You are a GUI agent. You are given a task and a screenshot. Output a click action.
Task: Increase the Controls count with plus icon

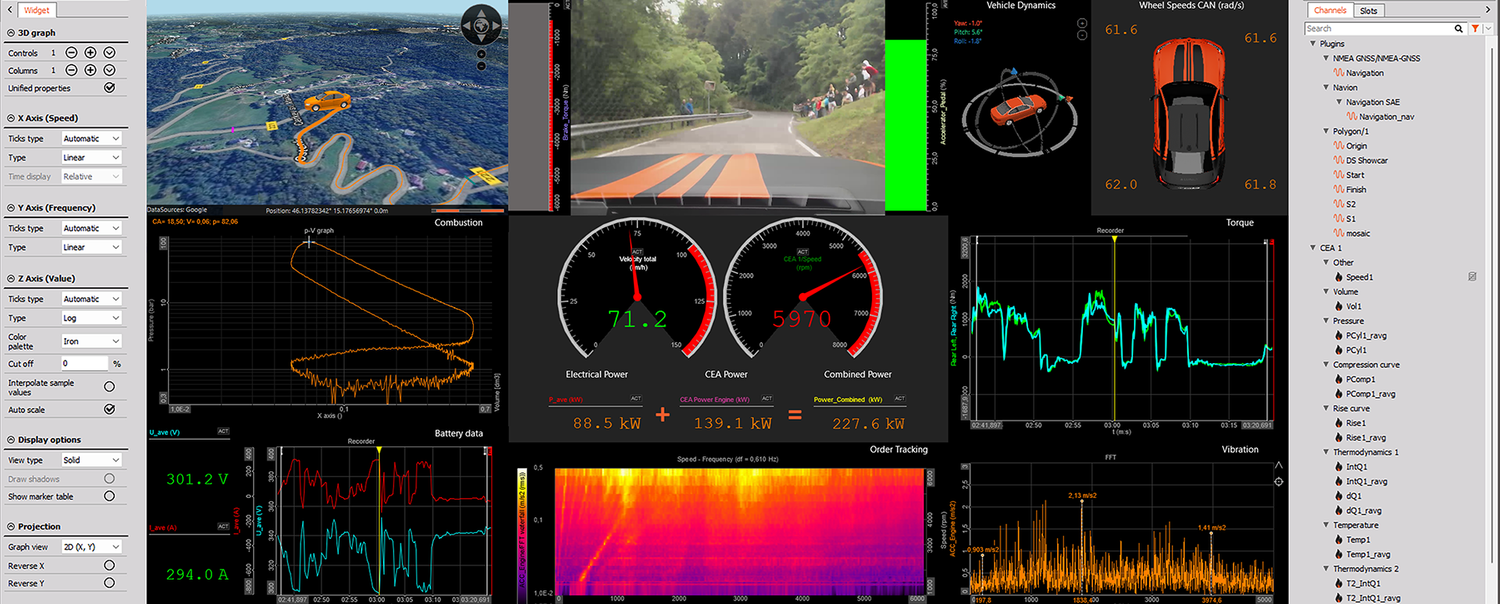coord(90,52)
